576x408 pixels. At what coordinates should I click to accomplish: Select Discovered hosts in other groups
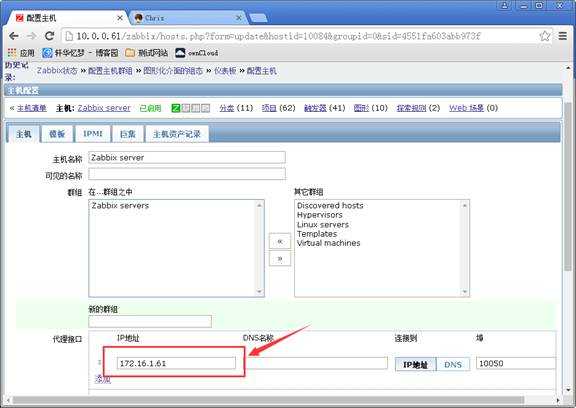[330, 206]
